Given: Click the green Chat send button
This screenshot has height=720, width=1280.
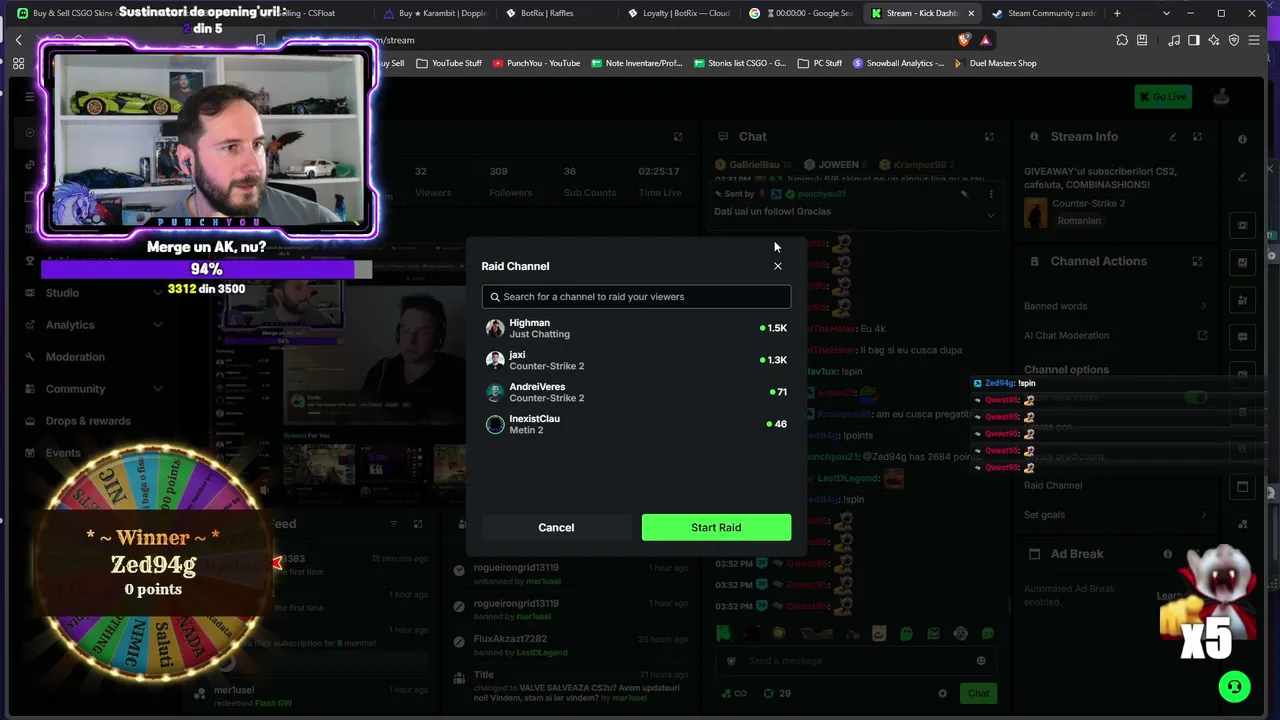Looking at the screenshot, I should (x=978, y=693).
